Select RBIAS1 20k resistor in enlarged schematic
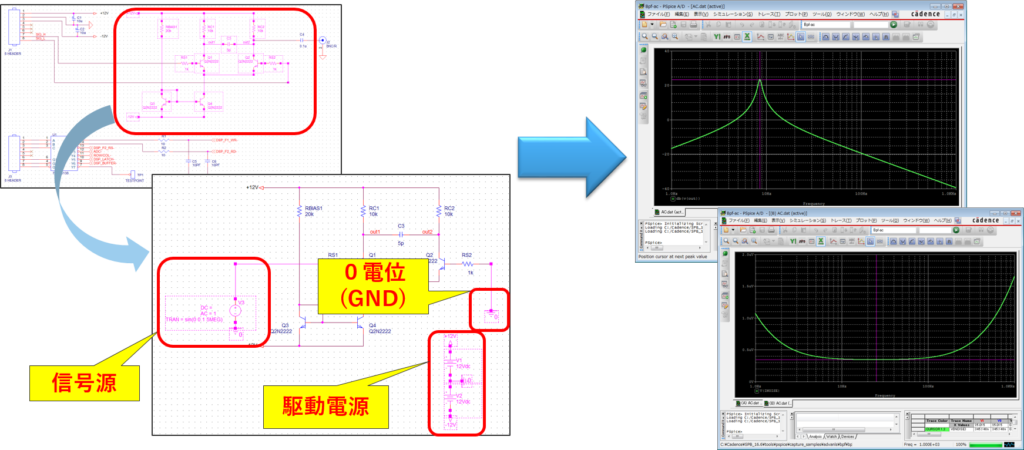 [x=299, y=211]
